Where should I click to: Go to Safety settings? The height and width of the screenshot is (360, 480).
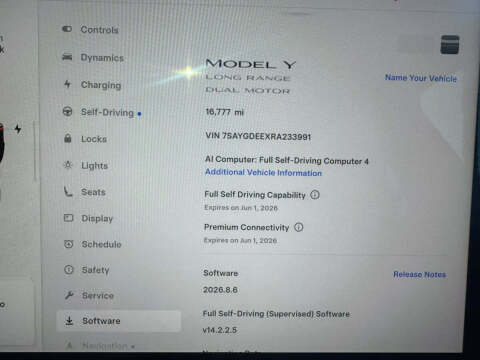tap(96, 270)
